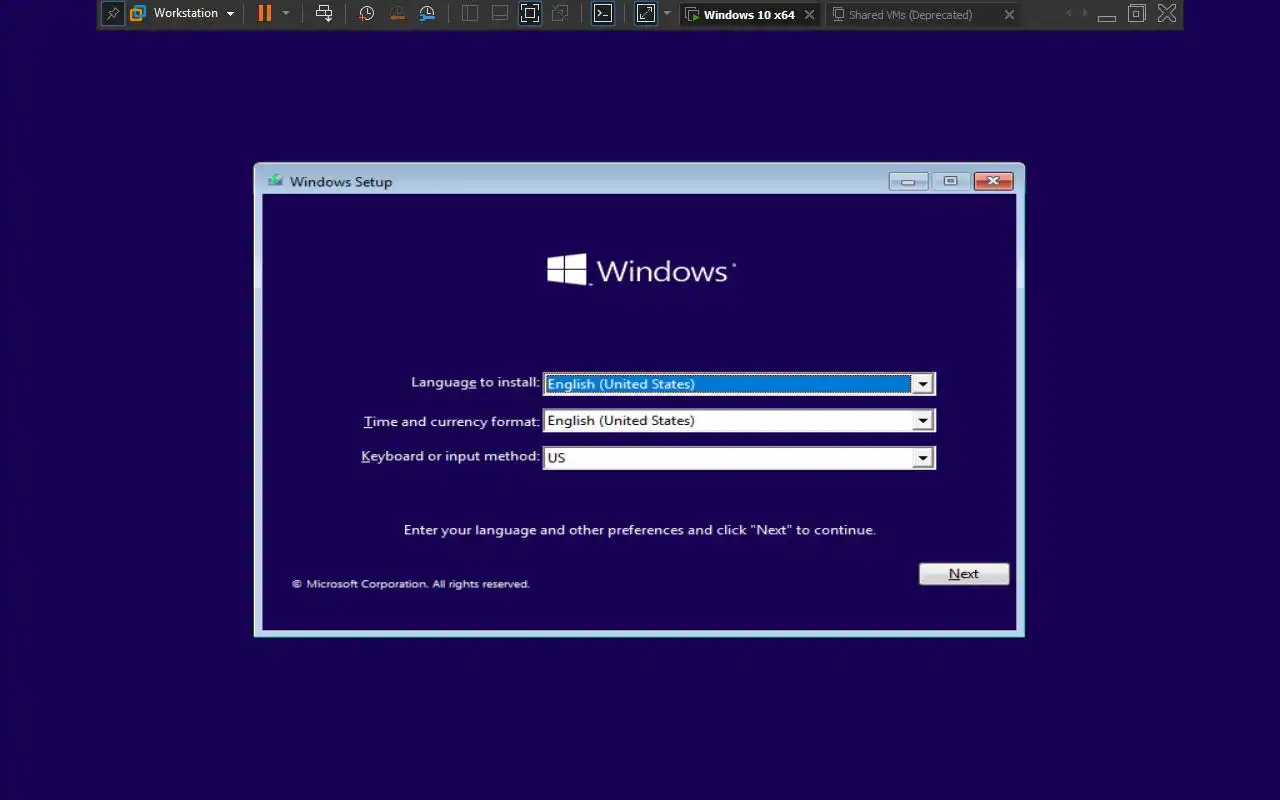Click the Microsoft Corporation copyright text
The width and height of the screenshot is (1280, 800).
point(411,584)
